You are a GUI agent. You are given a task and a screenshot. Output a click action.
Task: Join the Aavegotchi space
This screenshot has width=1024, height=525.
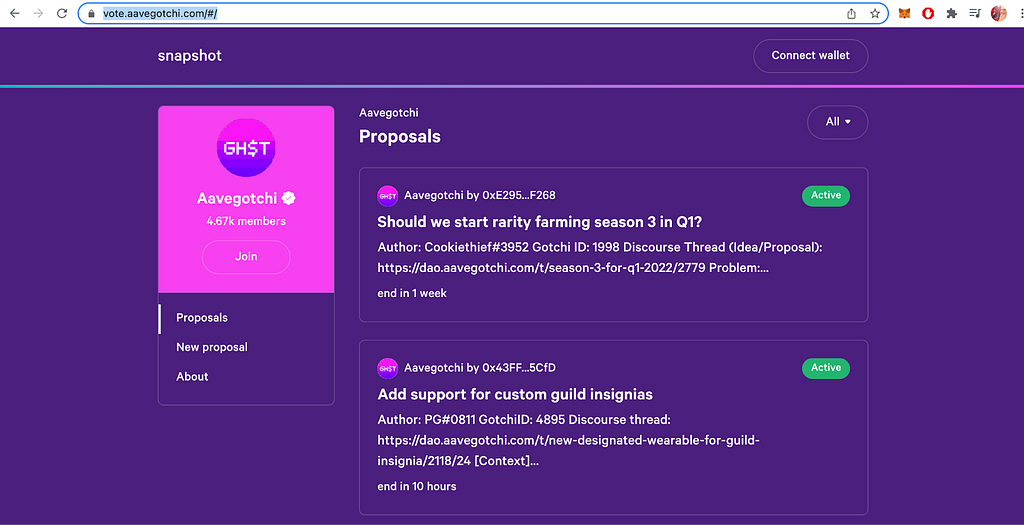[x=246, y=257]
